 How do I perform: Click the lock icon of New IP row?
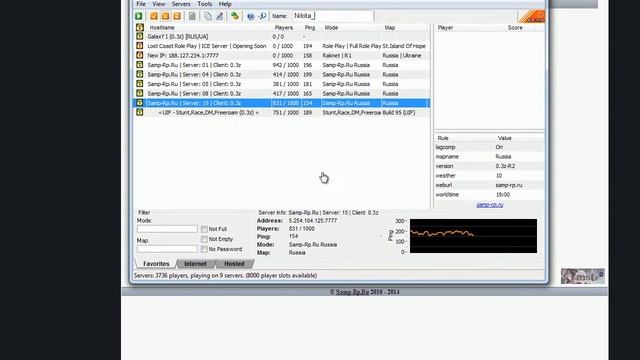140,55
